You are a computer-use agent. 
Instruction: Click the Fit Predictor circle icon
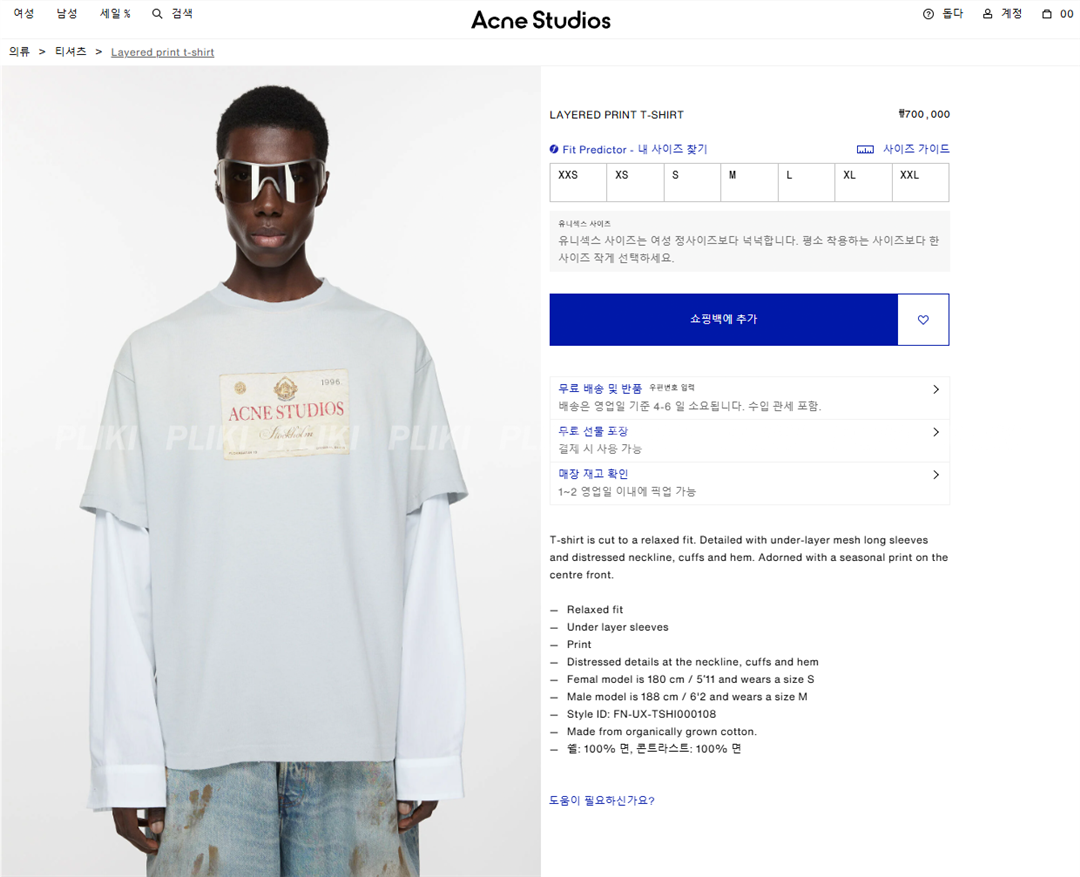(554, 149)
